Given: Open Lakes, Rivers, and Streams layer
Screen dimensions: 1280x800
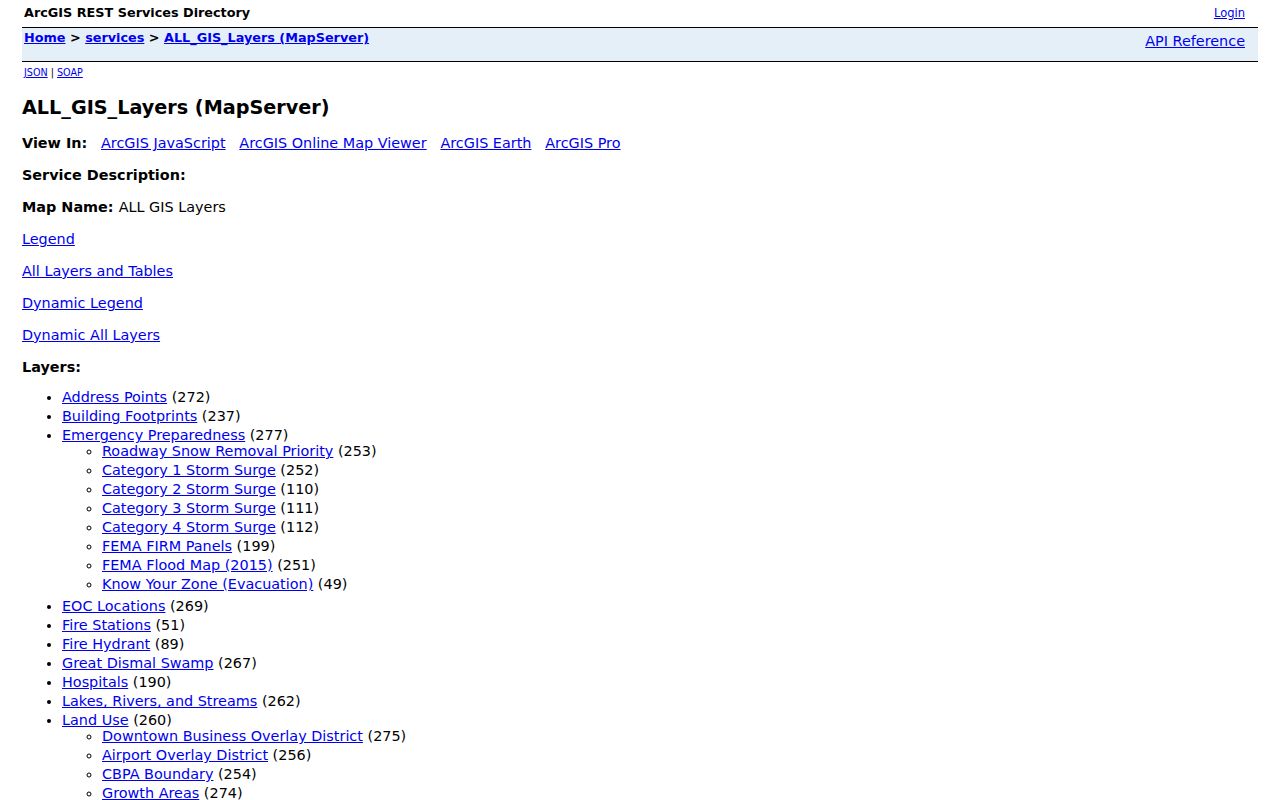Looking at the screenshot, I should [x=159, y=701].
